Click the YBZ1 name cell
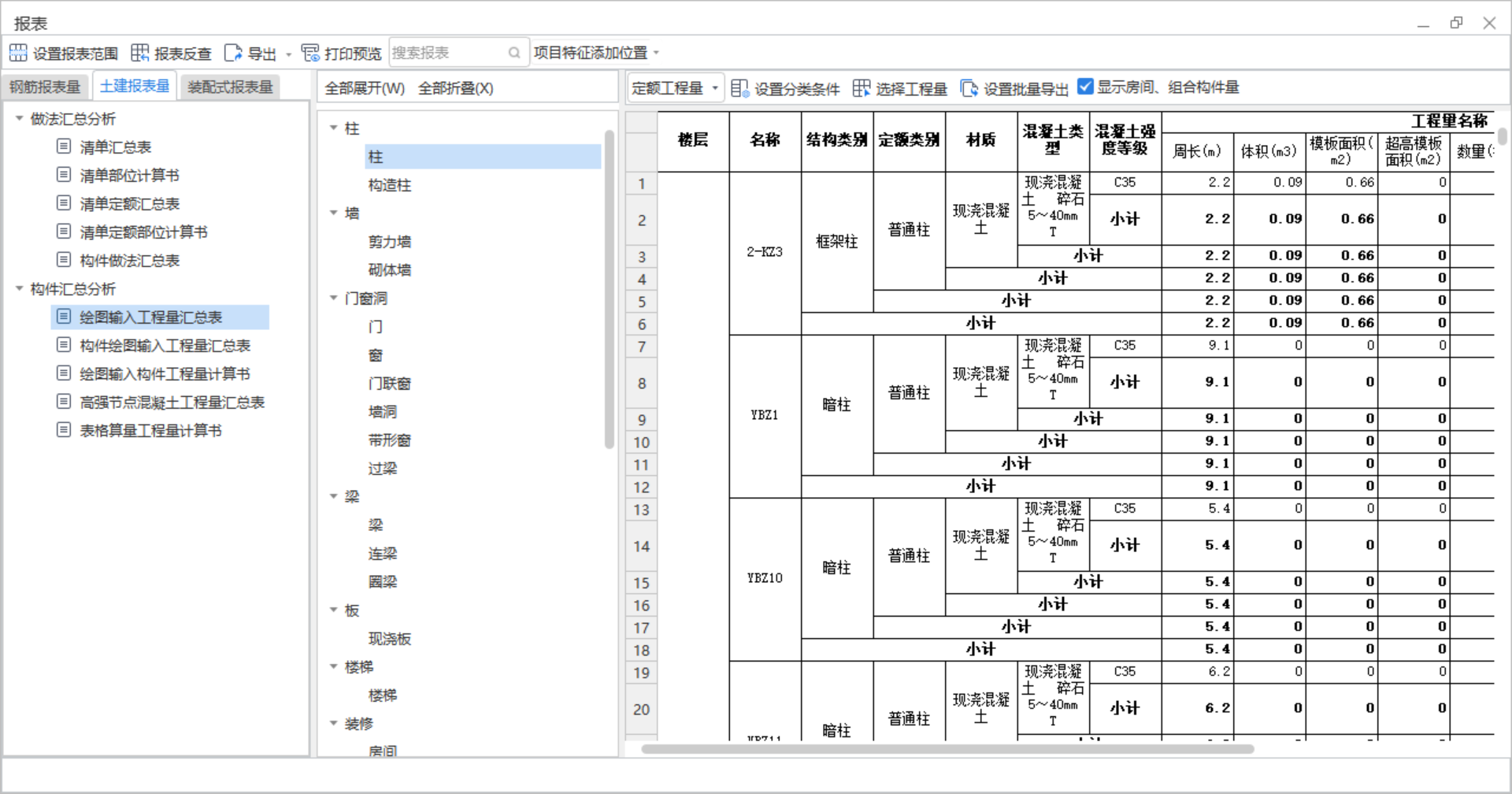 click(x=765, y=415)
